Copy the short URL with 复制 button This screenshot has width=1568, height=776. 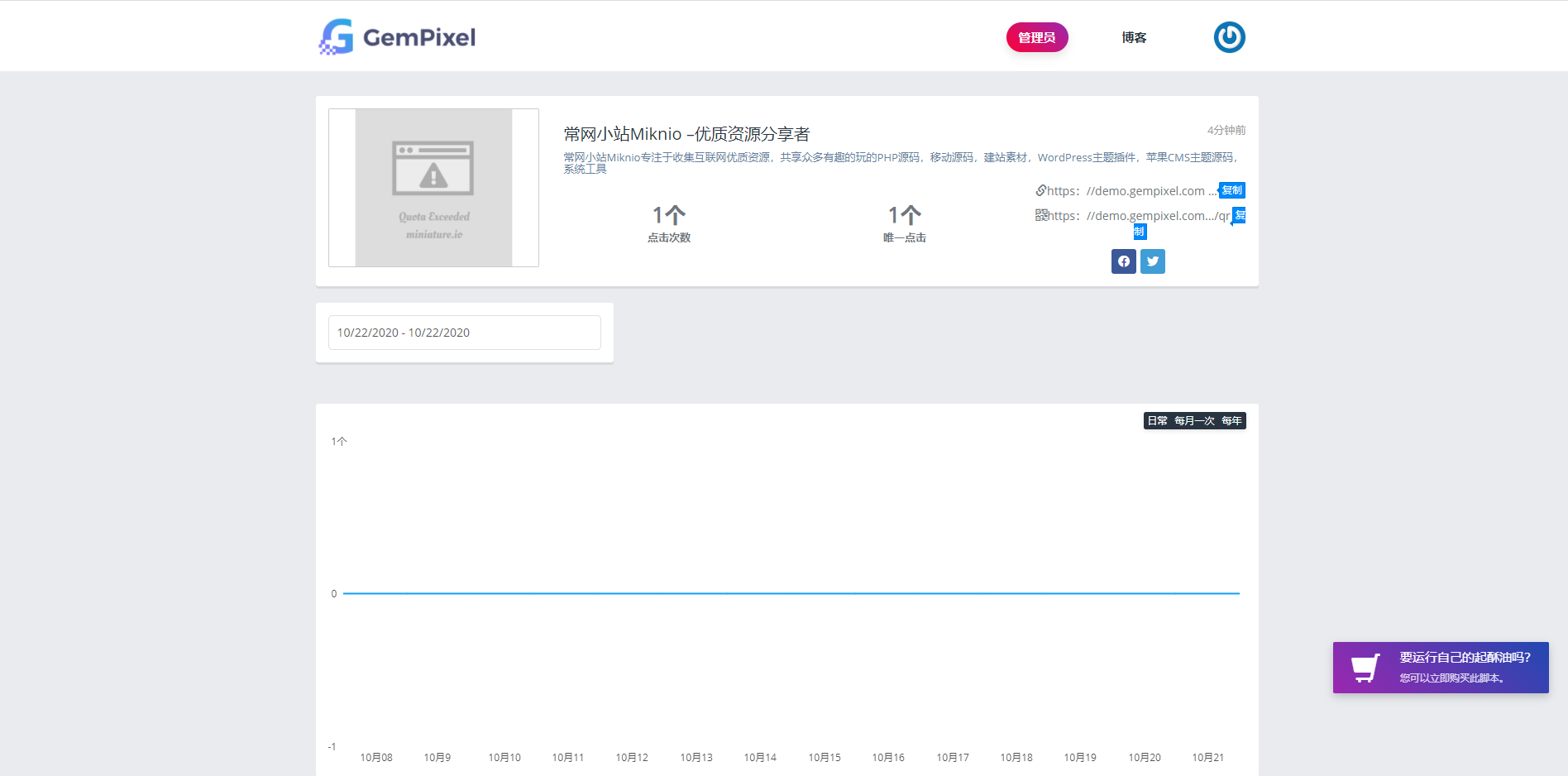click(x=1232, y=190)
